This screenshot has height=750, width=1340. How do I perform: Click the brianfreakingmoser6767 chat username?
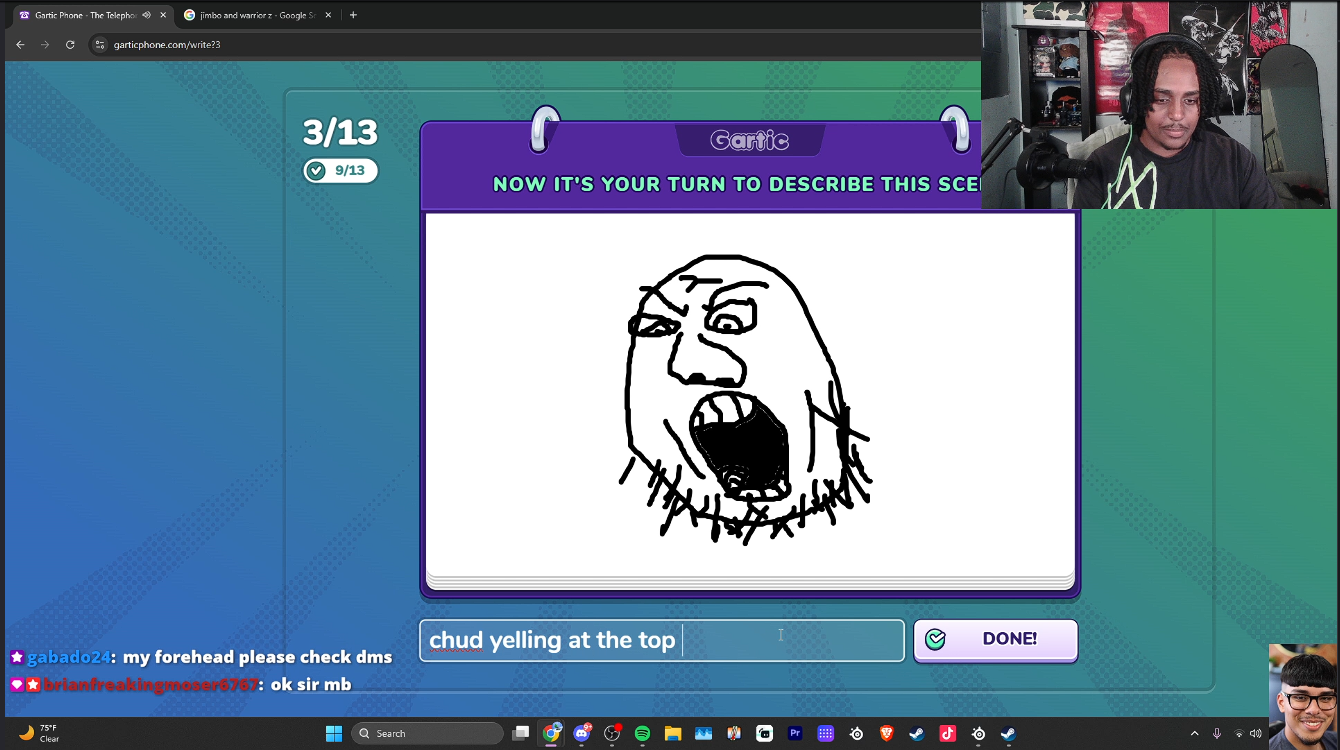tap(151, 685)
